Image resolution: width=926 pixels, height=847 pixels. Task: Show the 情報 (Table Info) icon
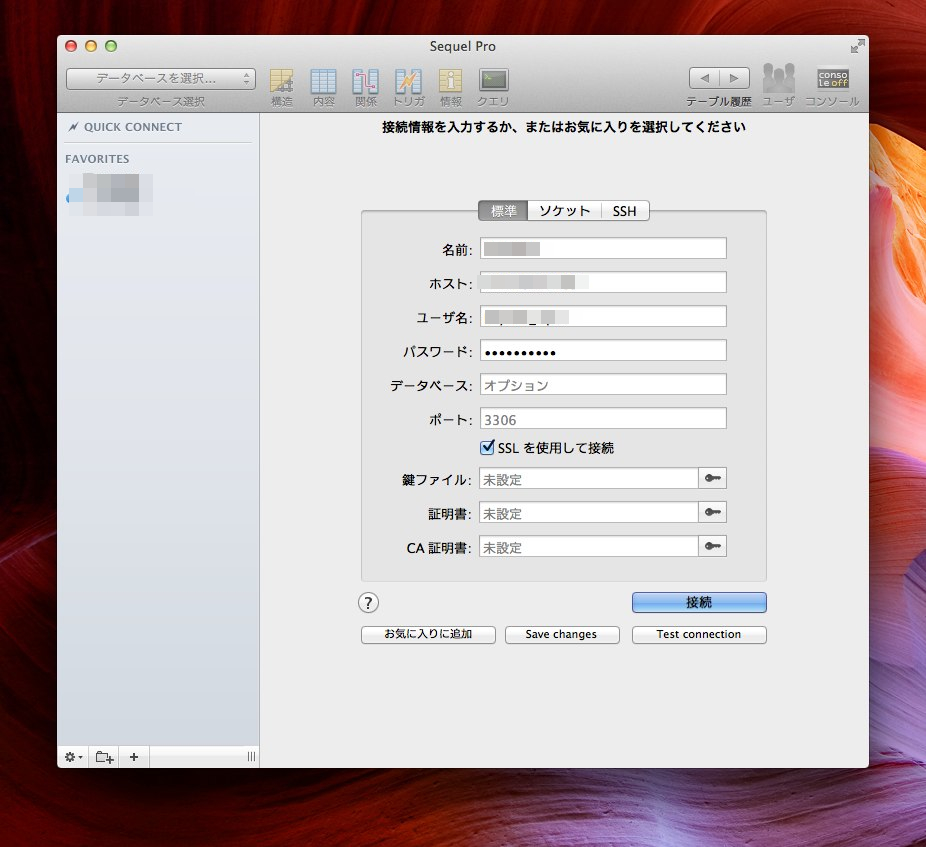click(451, 81)
